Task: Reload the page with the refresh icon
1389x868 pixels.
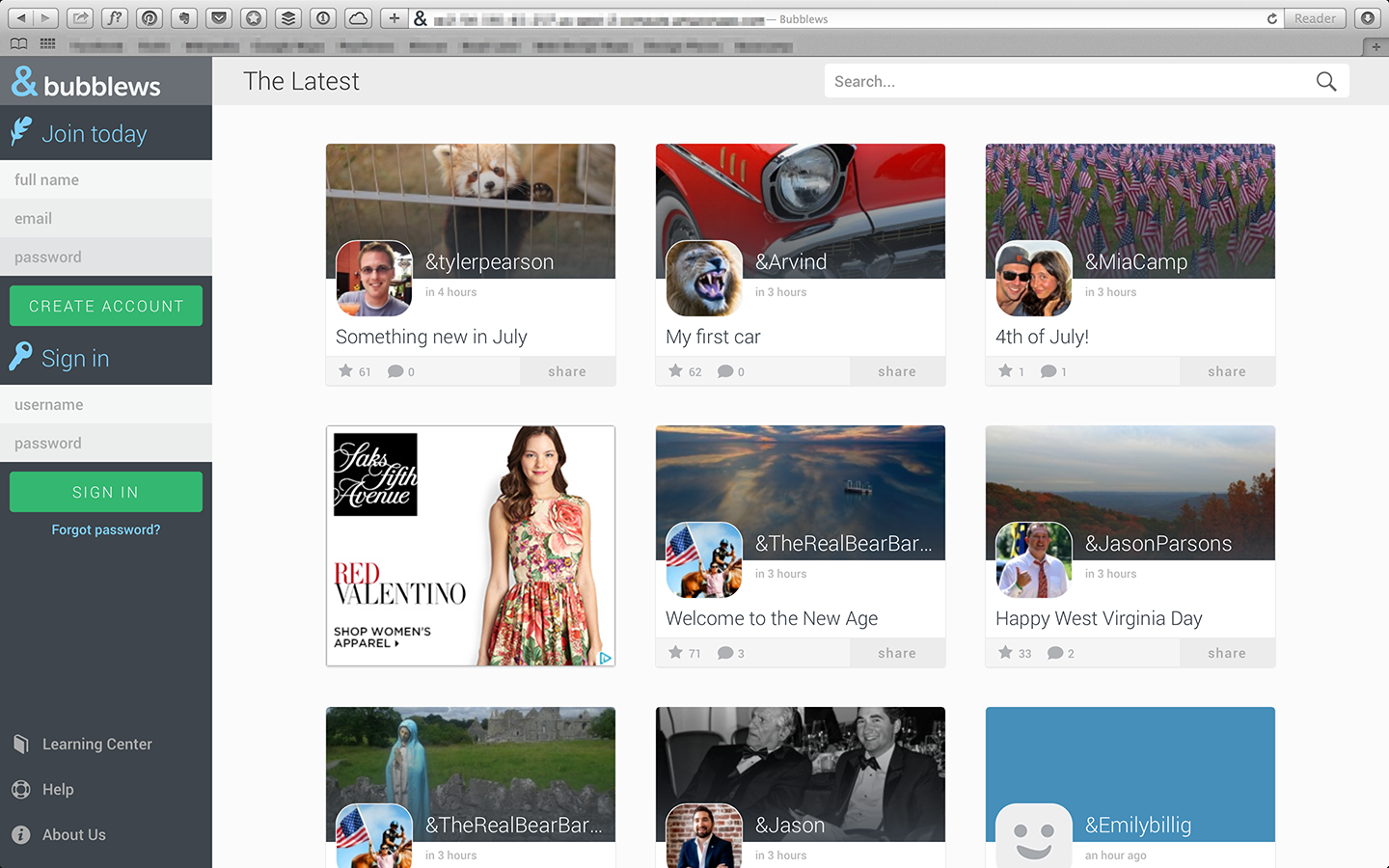Action: (1272, 18)
